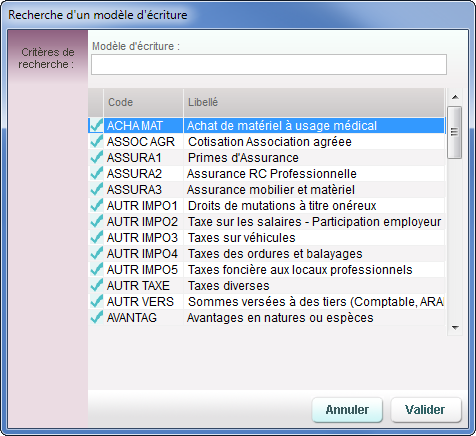Click the checkmark icon beside ACHA MAT
Viewport: 476px width, 436px height.
click(96, 125)
